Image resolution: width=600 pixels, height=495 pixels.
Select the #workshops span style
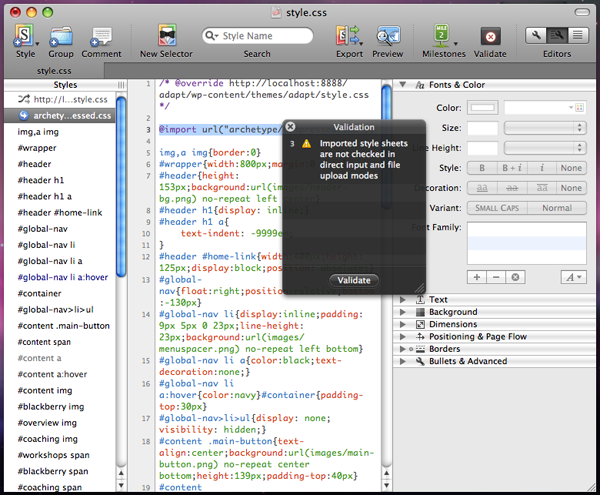click(53, 455)
